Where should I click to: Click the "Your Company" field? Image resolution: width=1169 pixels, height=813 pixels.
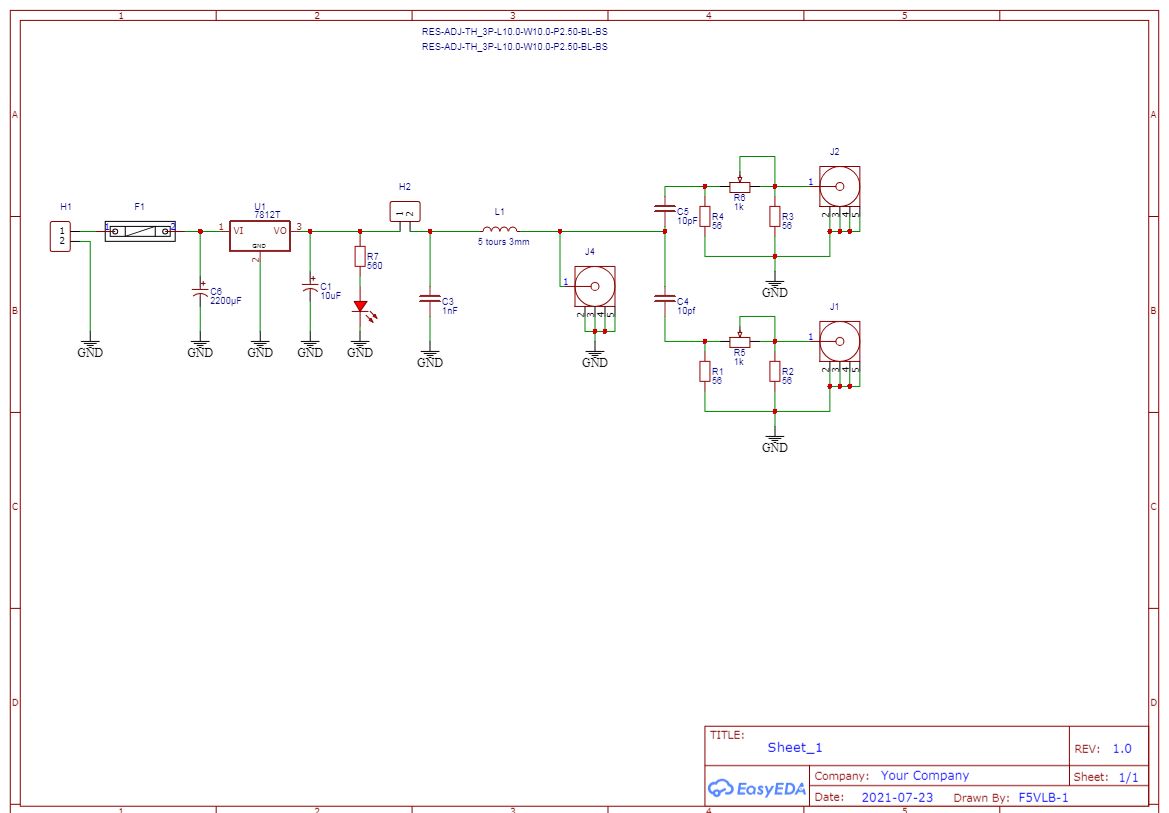924,775
